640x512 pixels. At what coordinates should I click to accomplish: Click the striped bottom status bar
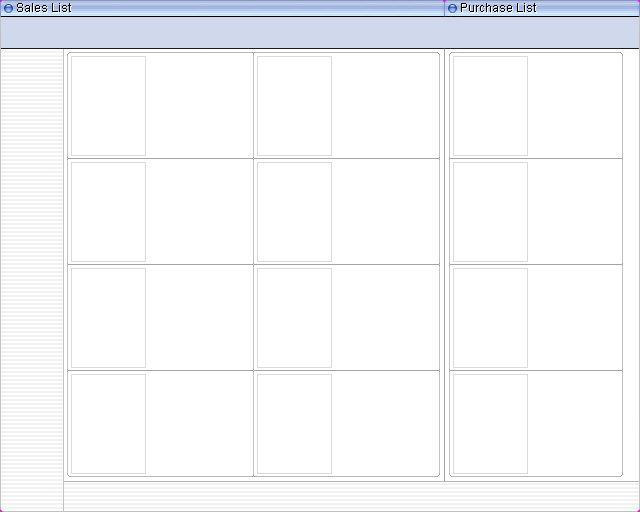[350, 497]
